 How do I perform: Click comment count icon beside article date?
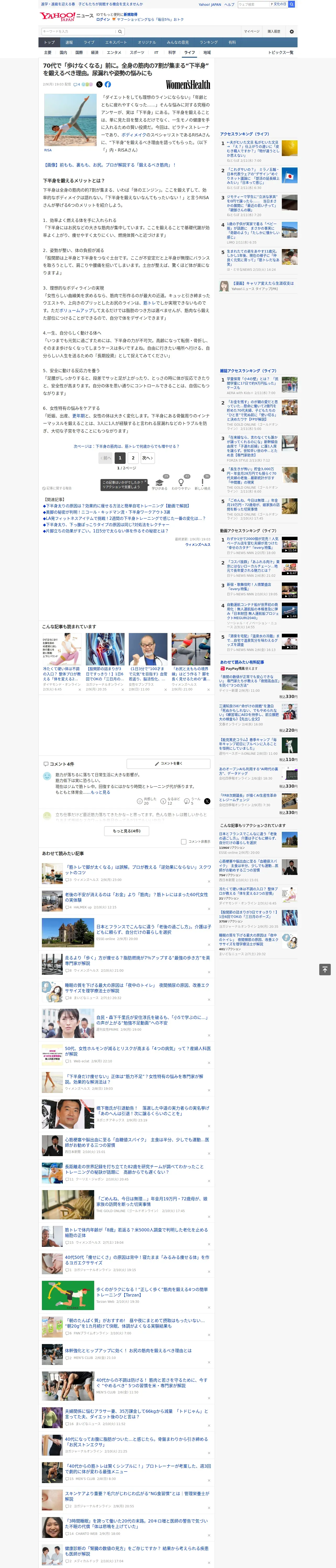click(77, 85)
